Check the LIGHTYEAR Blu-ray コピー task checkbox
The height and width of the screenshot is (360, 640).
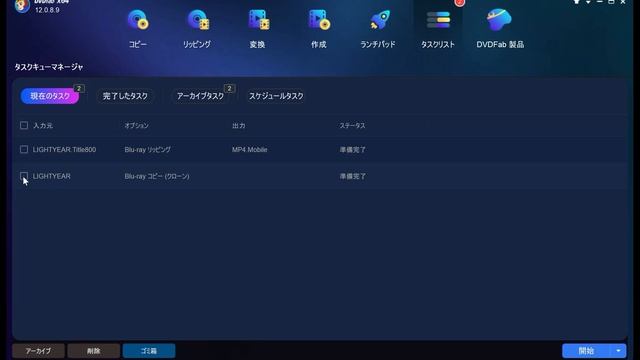click(x=24, y=176)
